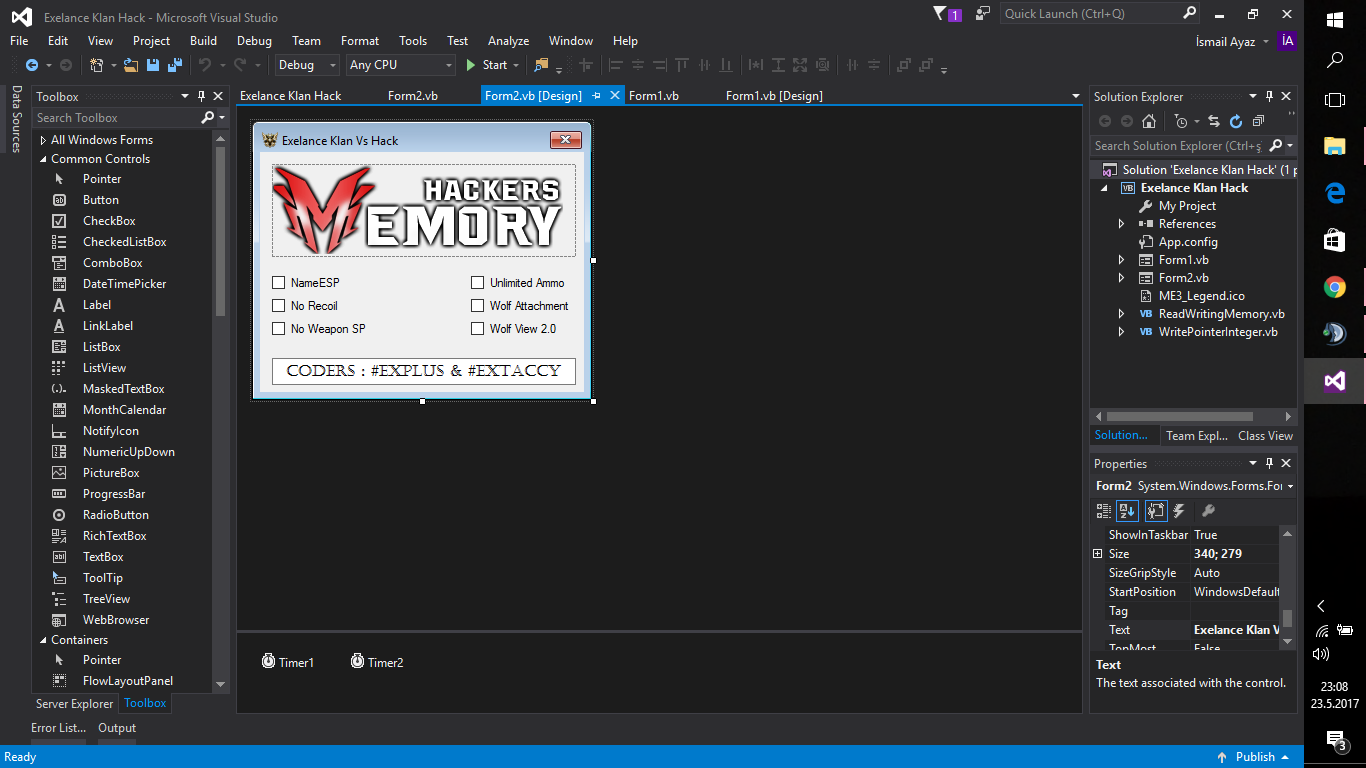Click the Publish button in status bar
The width and height of the screenshot is (1366, 768).
point(1255,757)
